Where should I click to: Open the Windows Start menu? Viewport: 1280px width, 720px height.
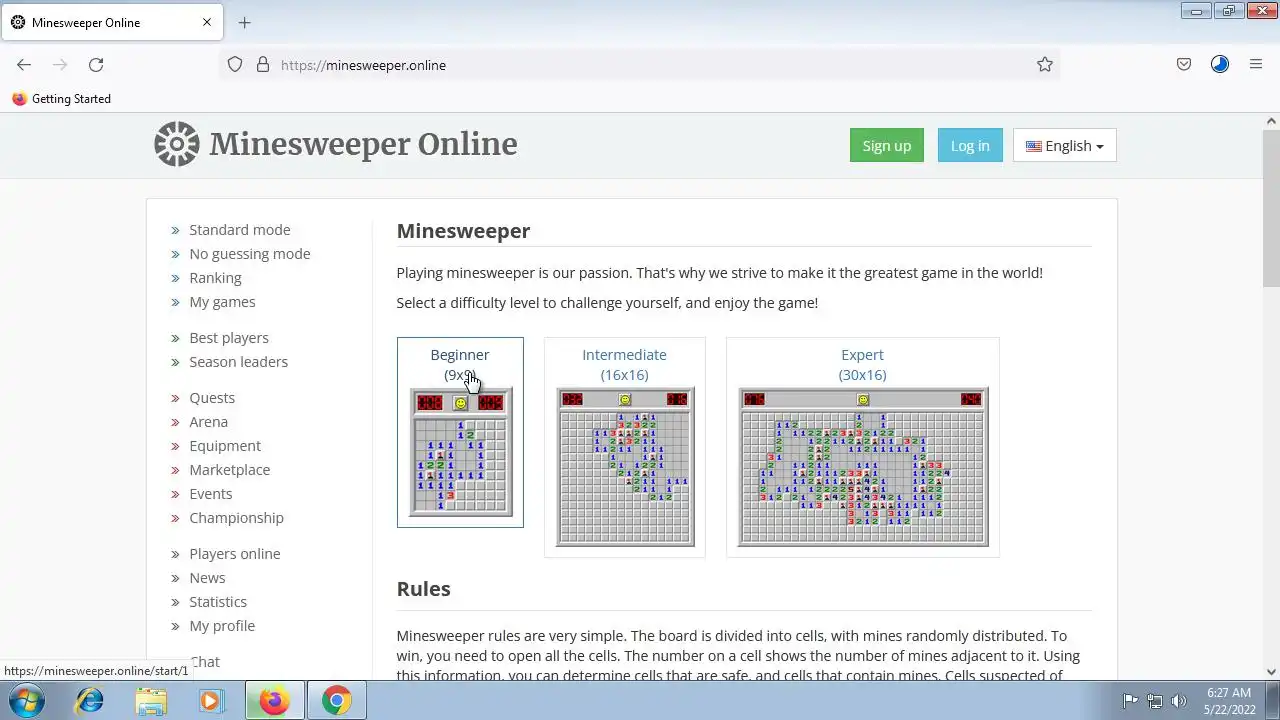[x=25, y=701]
